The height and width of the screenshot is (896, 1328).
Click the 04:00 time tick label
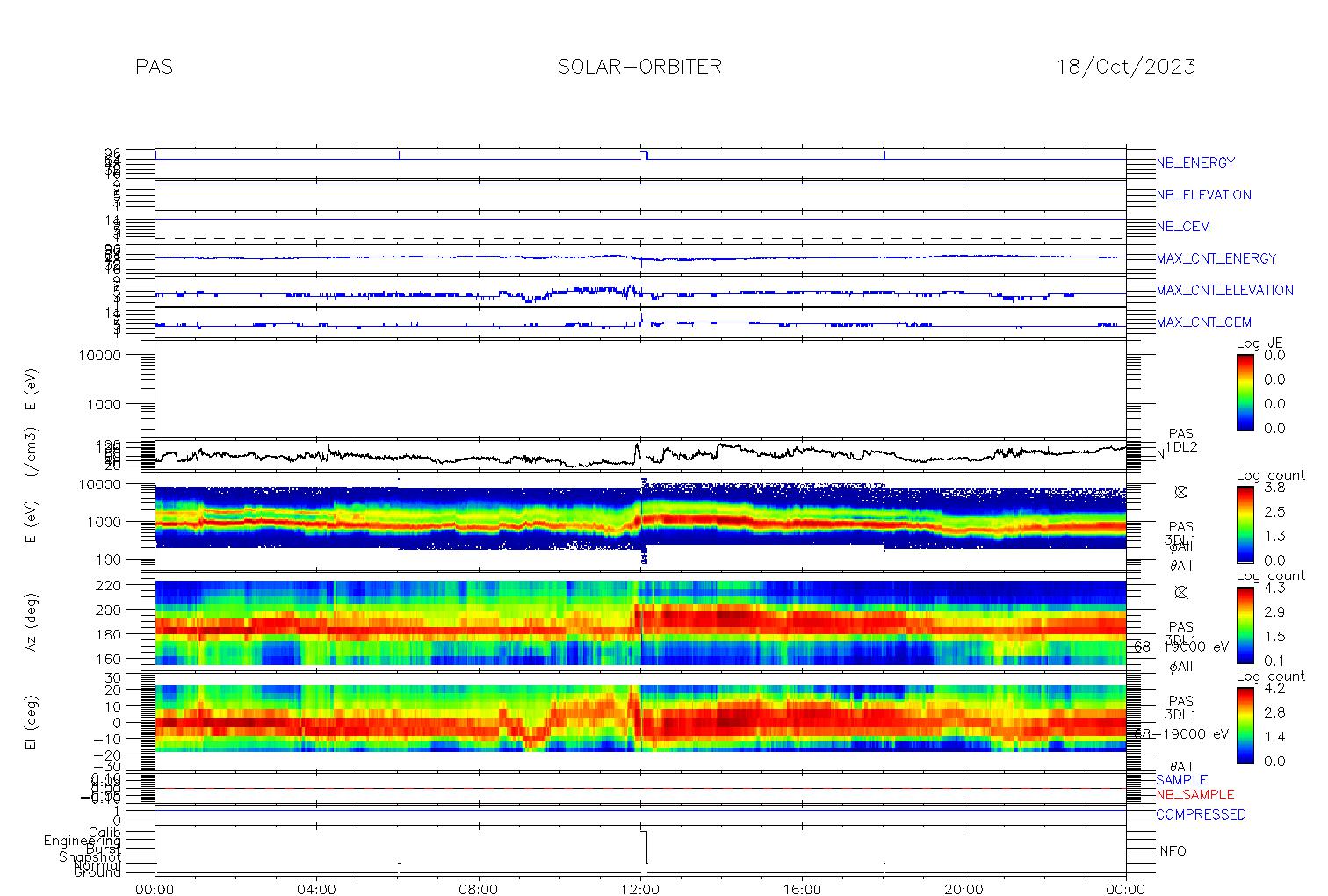click(x=317, y=889)
